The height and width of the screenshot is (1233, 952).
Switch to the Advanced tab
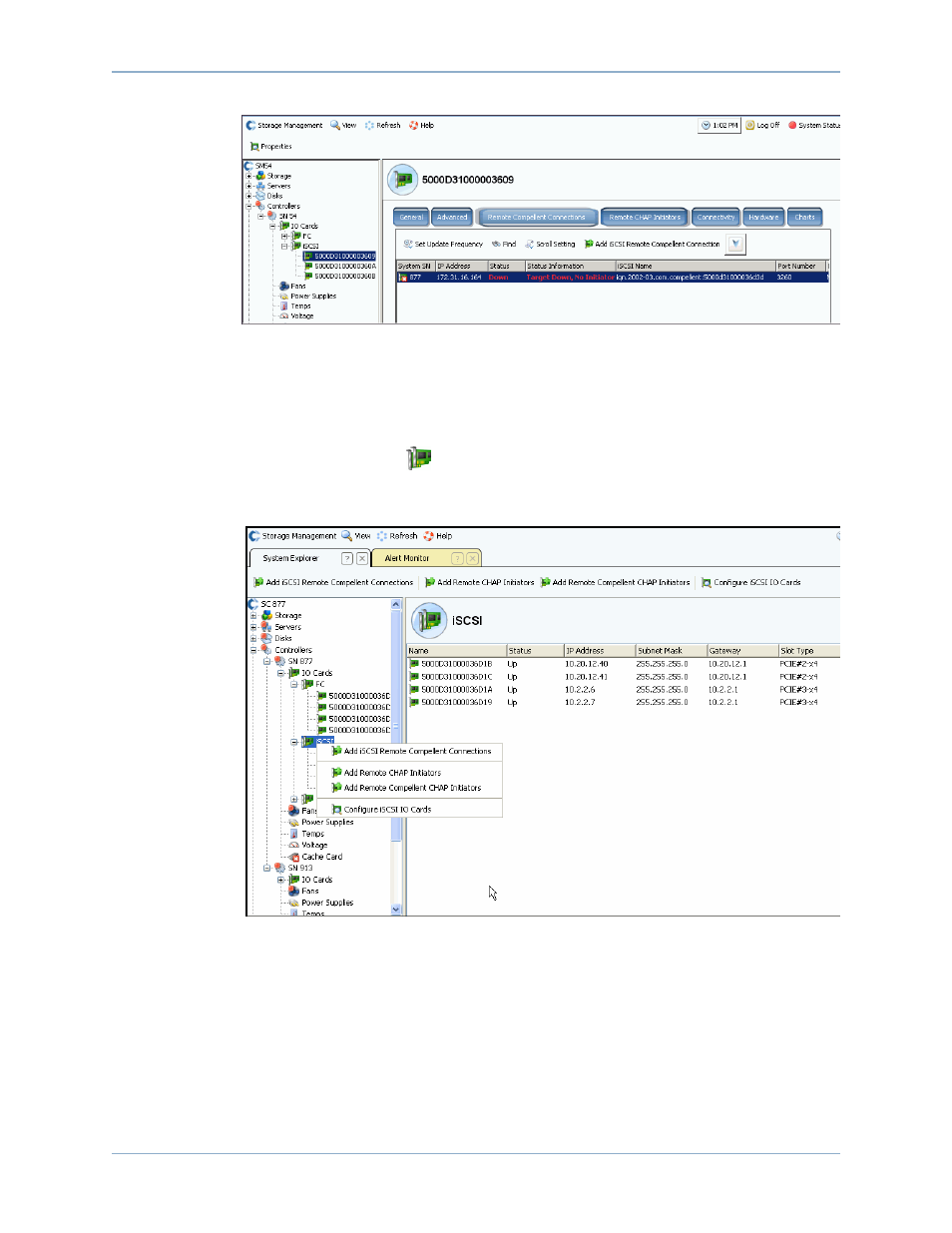click(452, 217)
